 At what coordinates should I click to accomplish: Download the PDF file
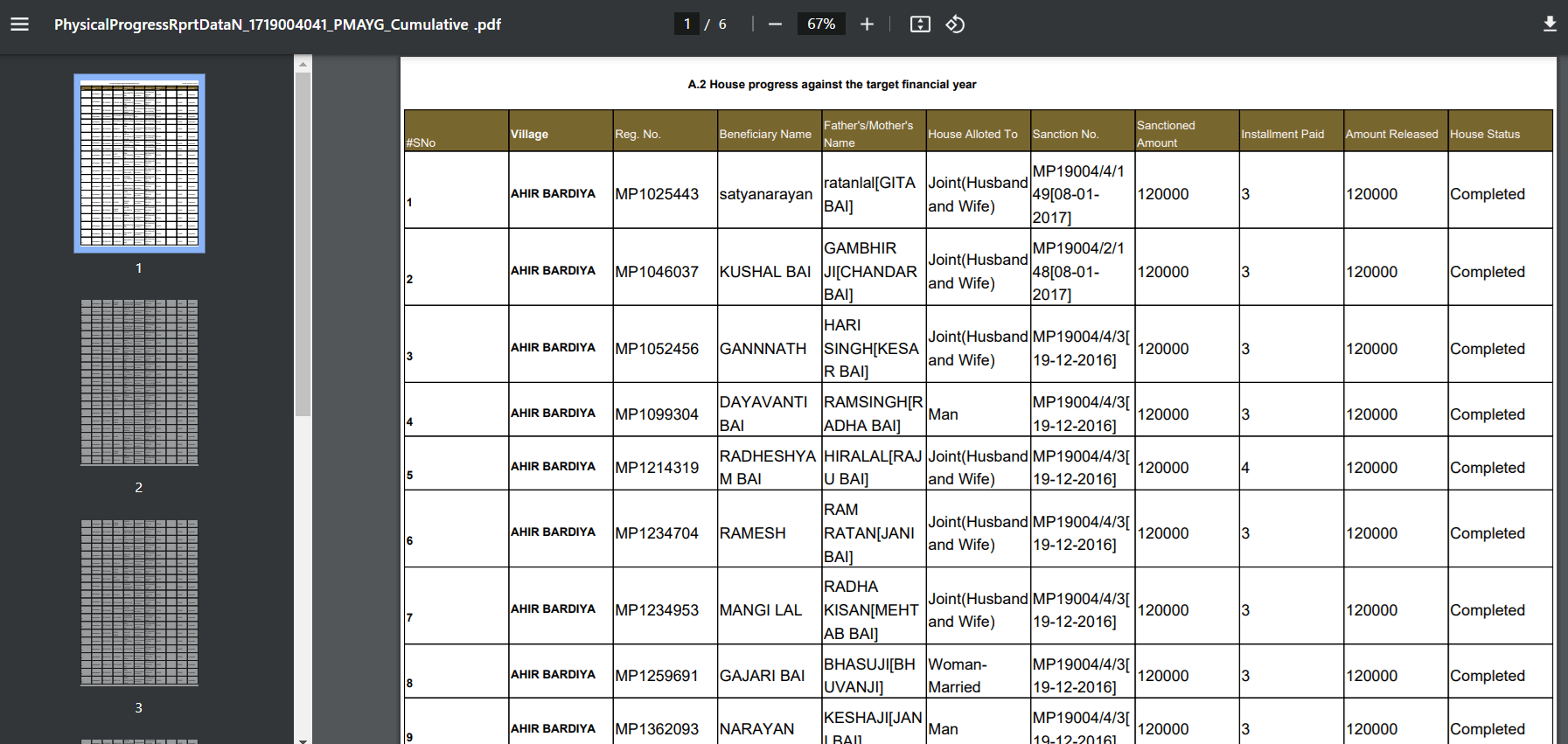(1550, 24)
